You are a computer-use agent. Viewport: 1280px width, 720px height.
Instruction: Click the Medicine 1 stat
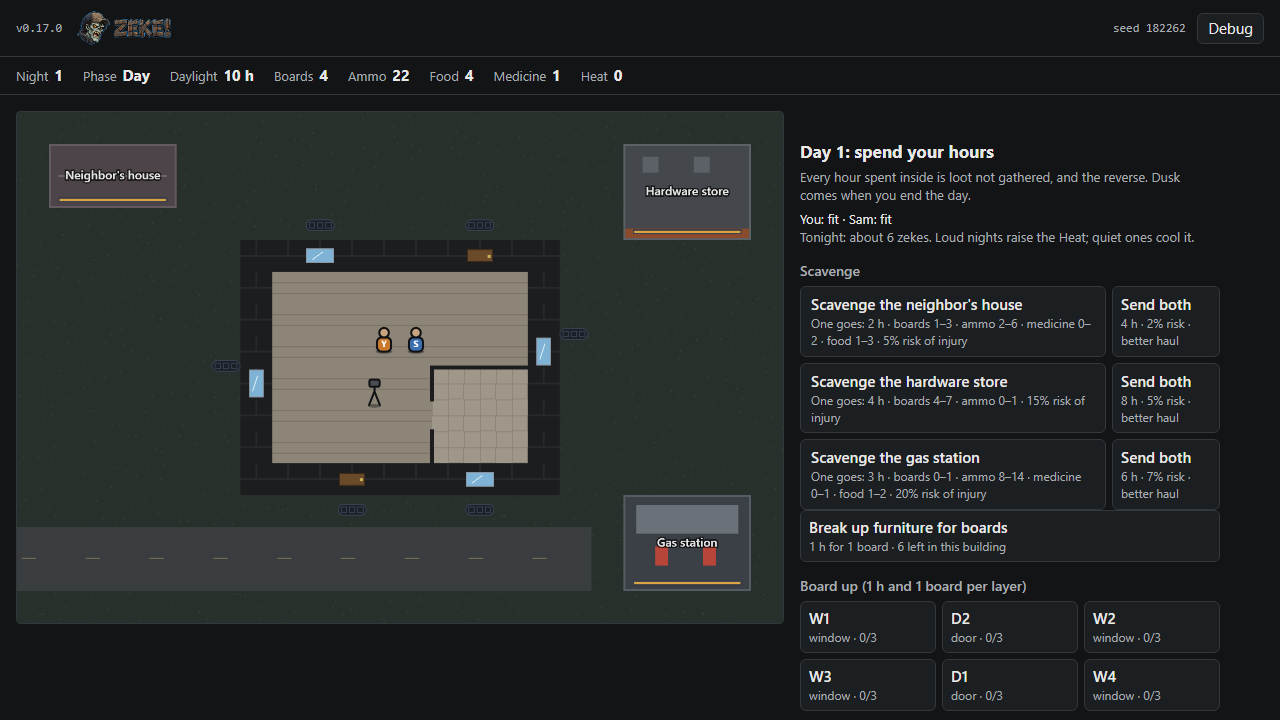tap(527, 76)
